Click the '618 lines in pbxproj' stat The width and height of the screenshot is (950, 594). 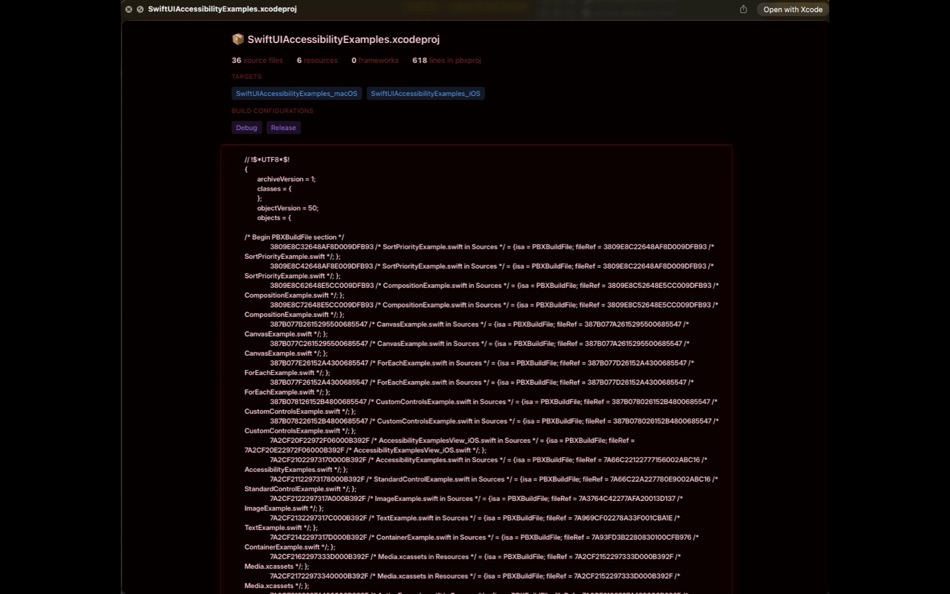pyautogui.click(x=447, y=60)
